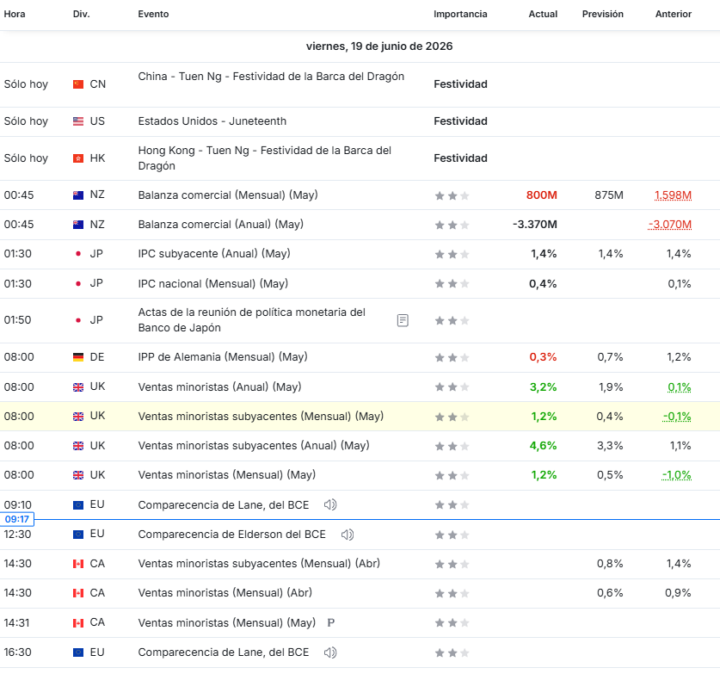Click the China flag icon in CN row
The image size is (720, 674).
[x=79, y=84]
